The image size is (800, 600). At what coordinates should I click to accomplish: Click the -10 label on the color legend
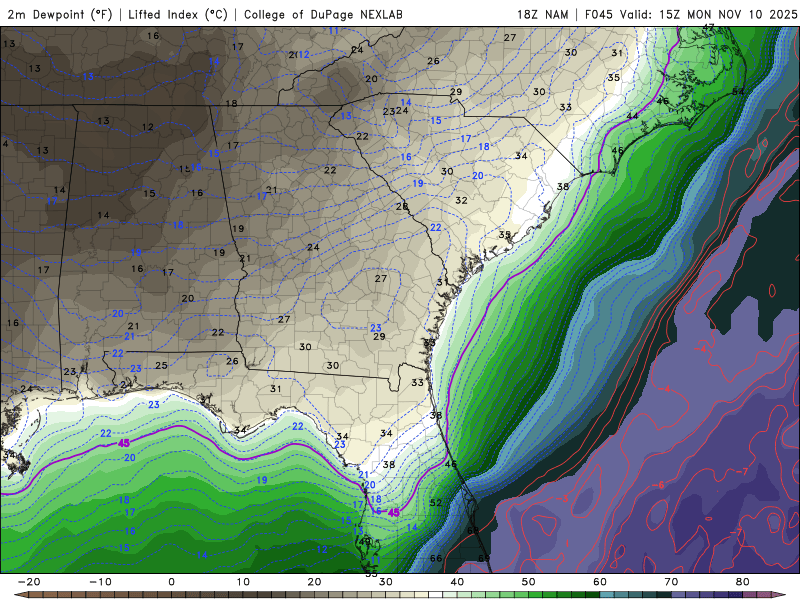[100, 582]
